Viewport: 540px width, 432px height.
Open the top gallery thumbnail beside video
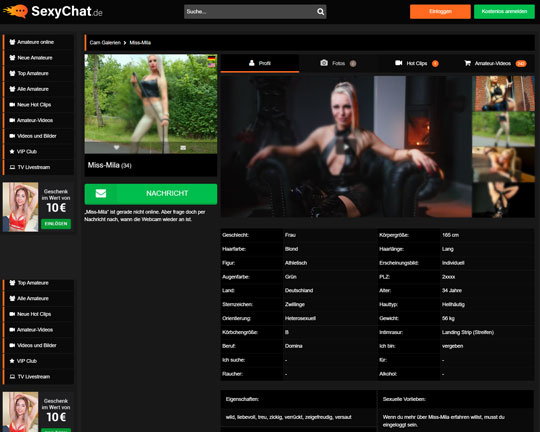tap(503, 93)
